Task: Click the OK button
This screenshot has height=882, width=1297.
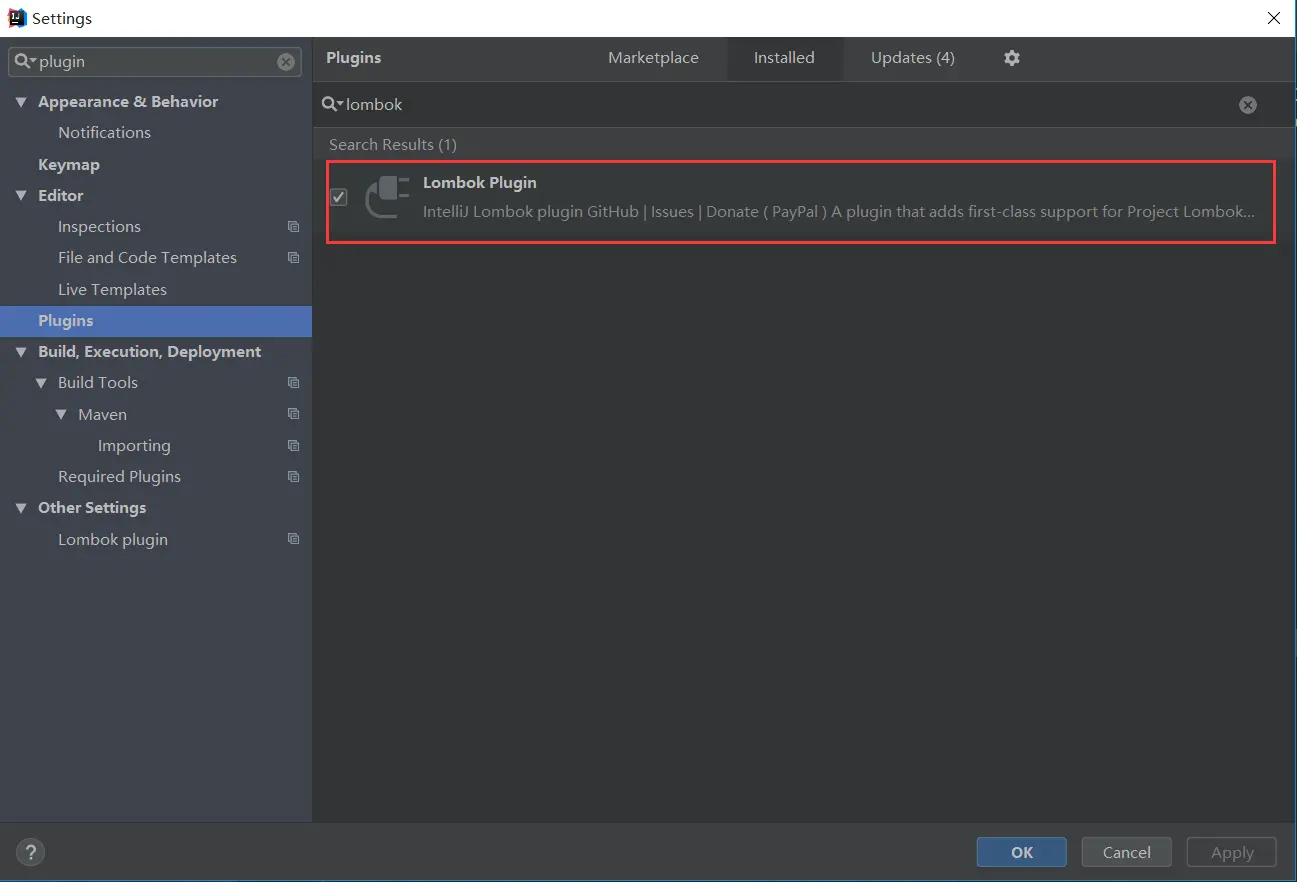Action: point(1022,853)
